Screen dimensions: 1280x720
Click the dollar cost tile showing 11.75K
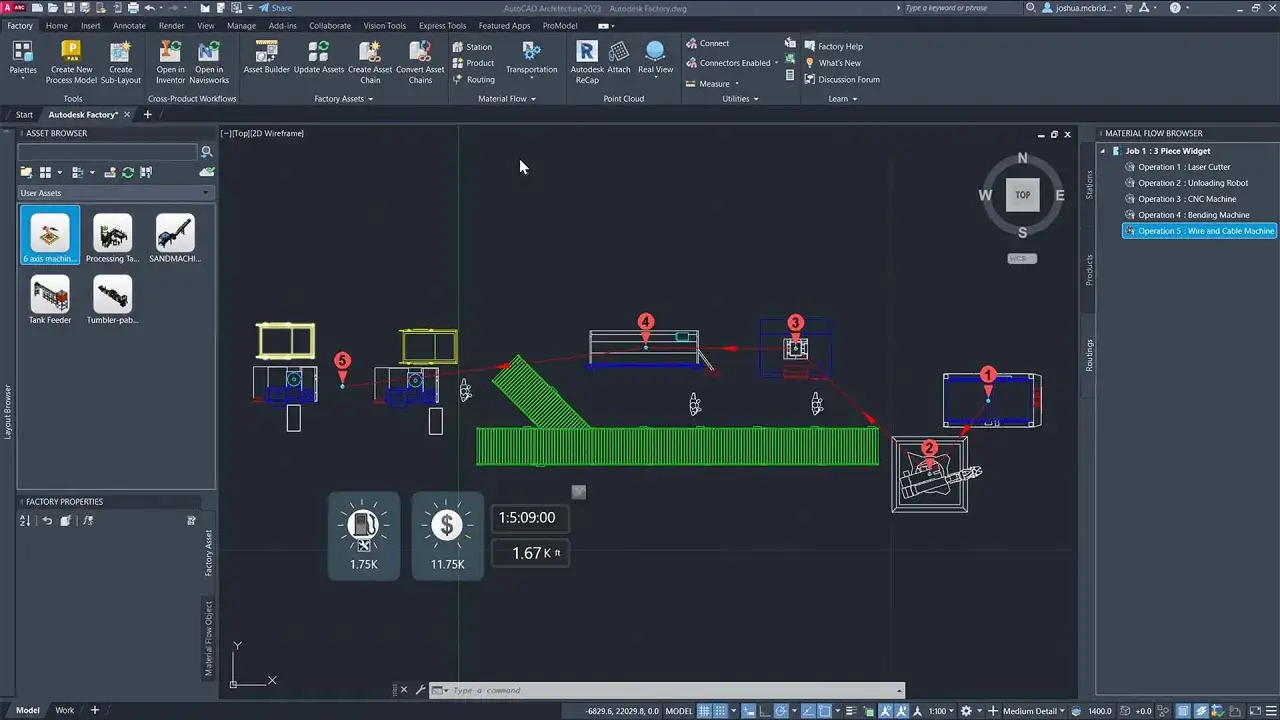pos(447,535)
